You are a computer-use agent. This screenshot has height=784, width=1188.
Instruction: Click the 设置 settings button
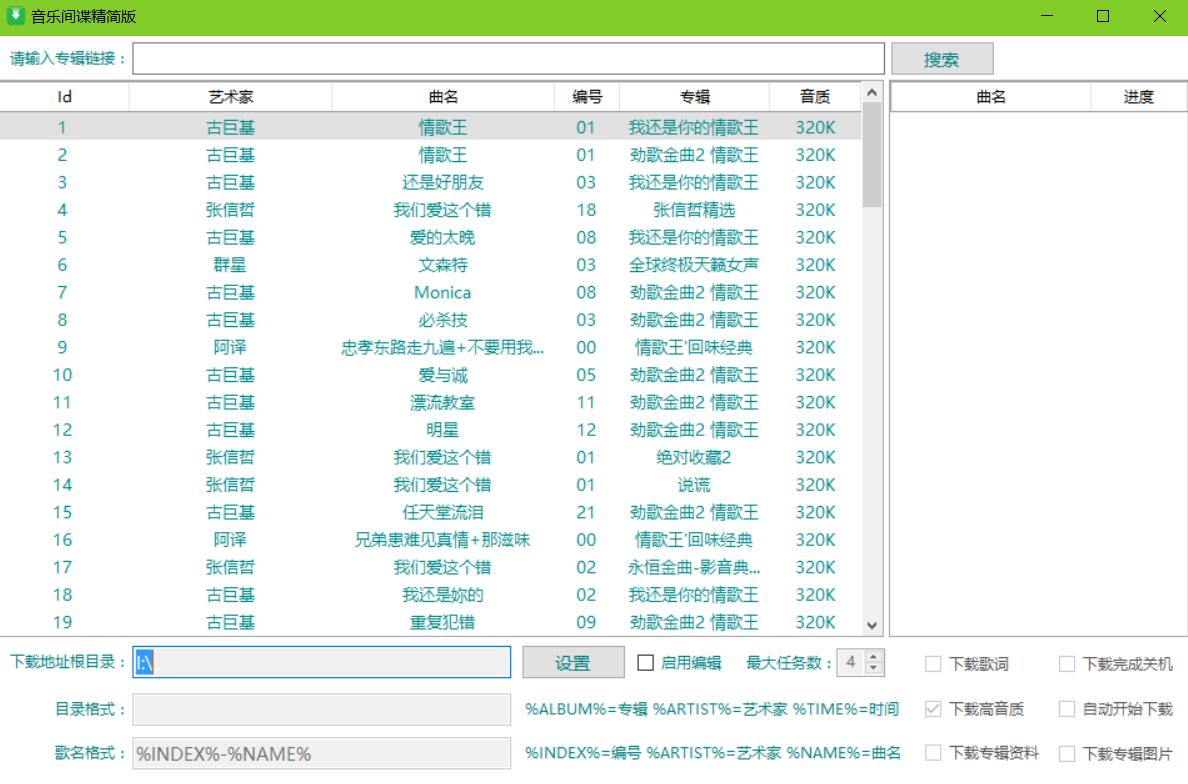click(572, 662)
